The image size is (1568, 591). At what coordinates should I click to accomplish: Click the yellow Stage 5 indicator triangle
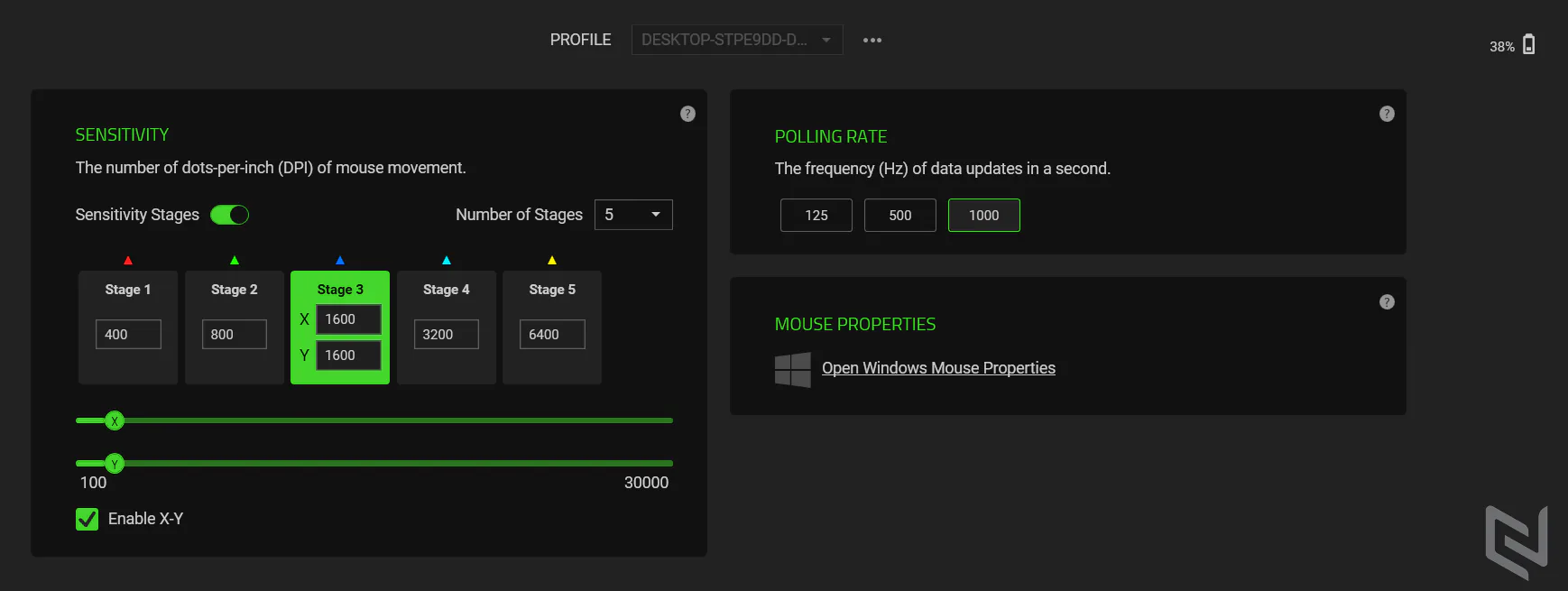click(552, 260)
